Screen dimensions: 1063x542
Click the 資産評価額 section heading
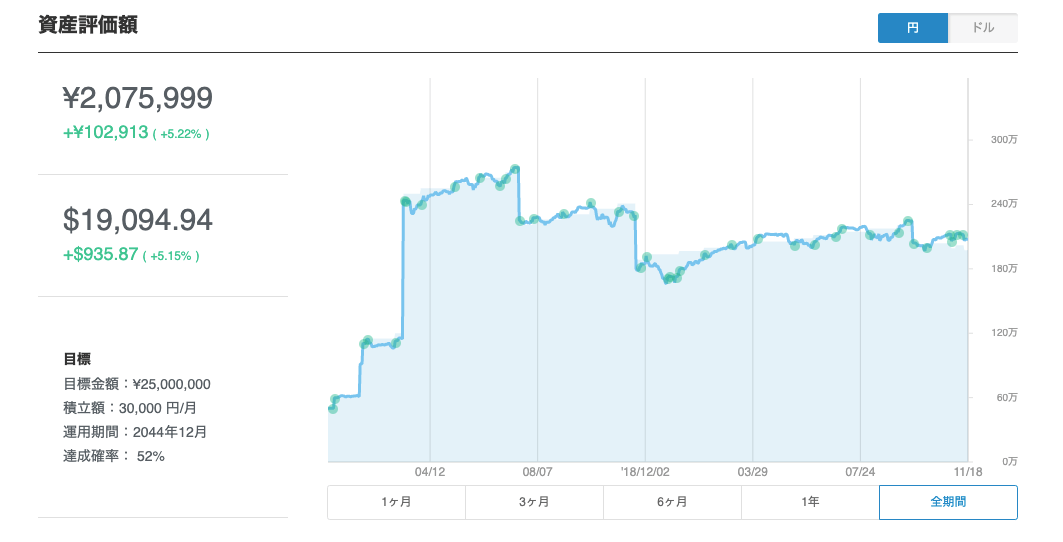point(88,26)
